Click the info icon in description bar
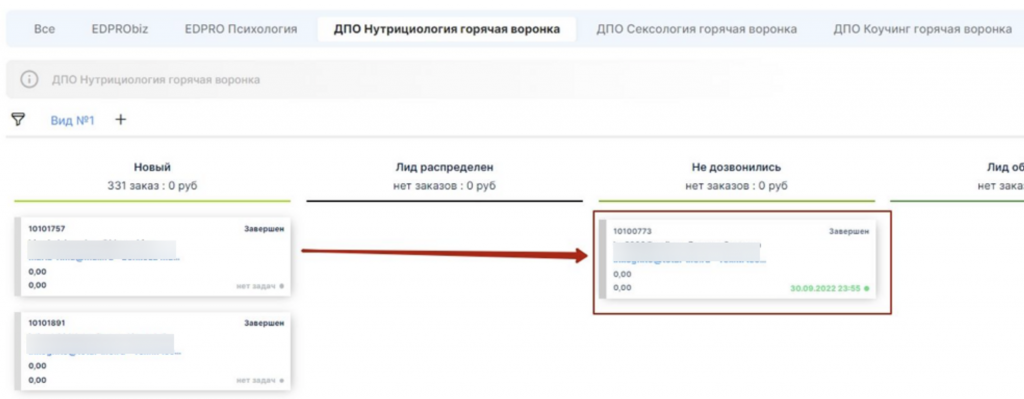 [x=29, y=80]
